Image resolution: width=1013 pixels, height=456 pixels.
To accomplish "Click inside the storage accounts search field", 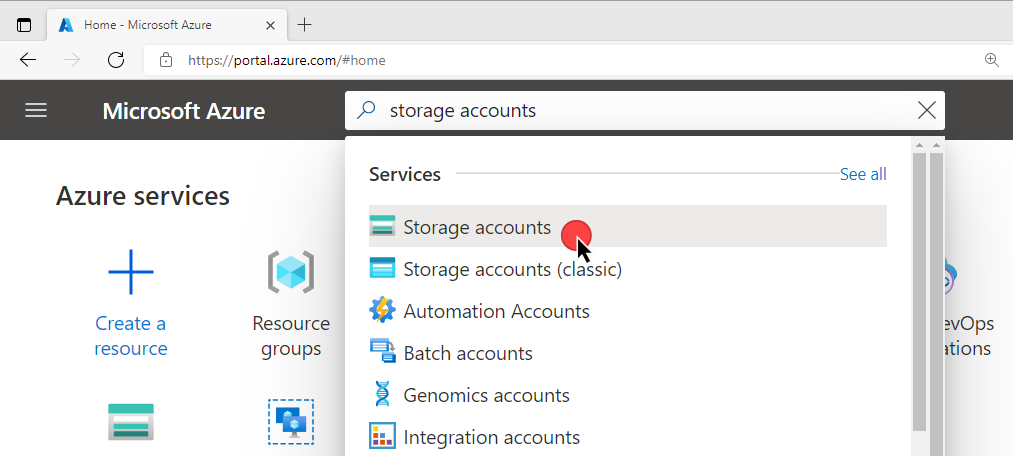I will tap(640, 110).
